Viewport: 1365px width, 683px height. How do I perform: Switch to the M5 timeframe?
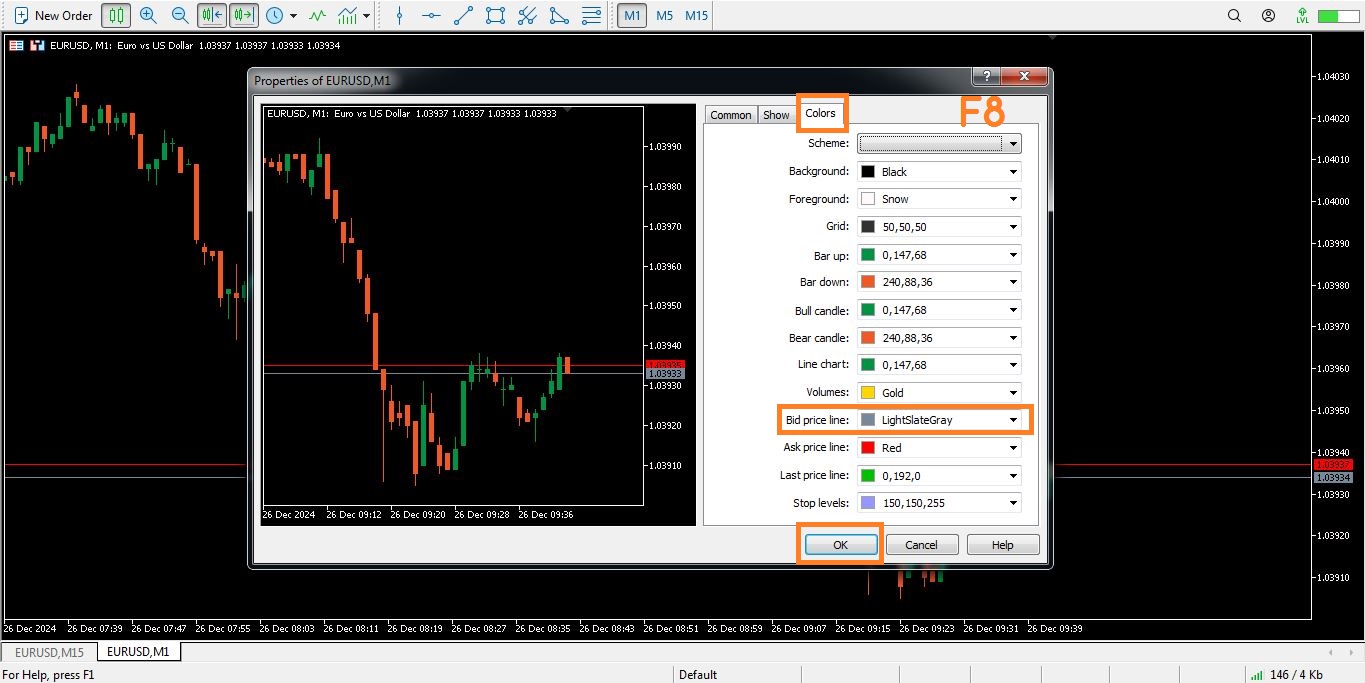pos(664,16)
